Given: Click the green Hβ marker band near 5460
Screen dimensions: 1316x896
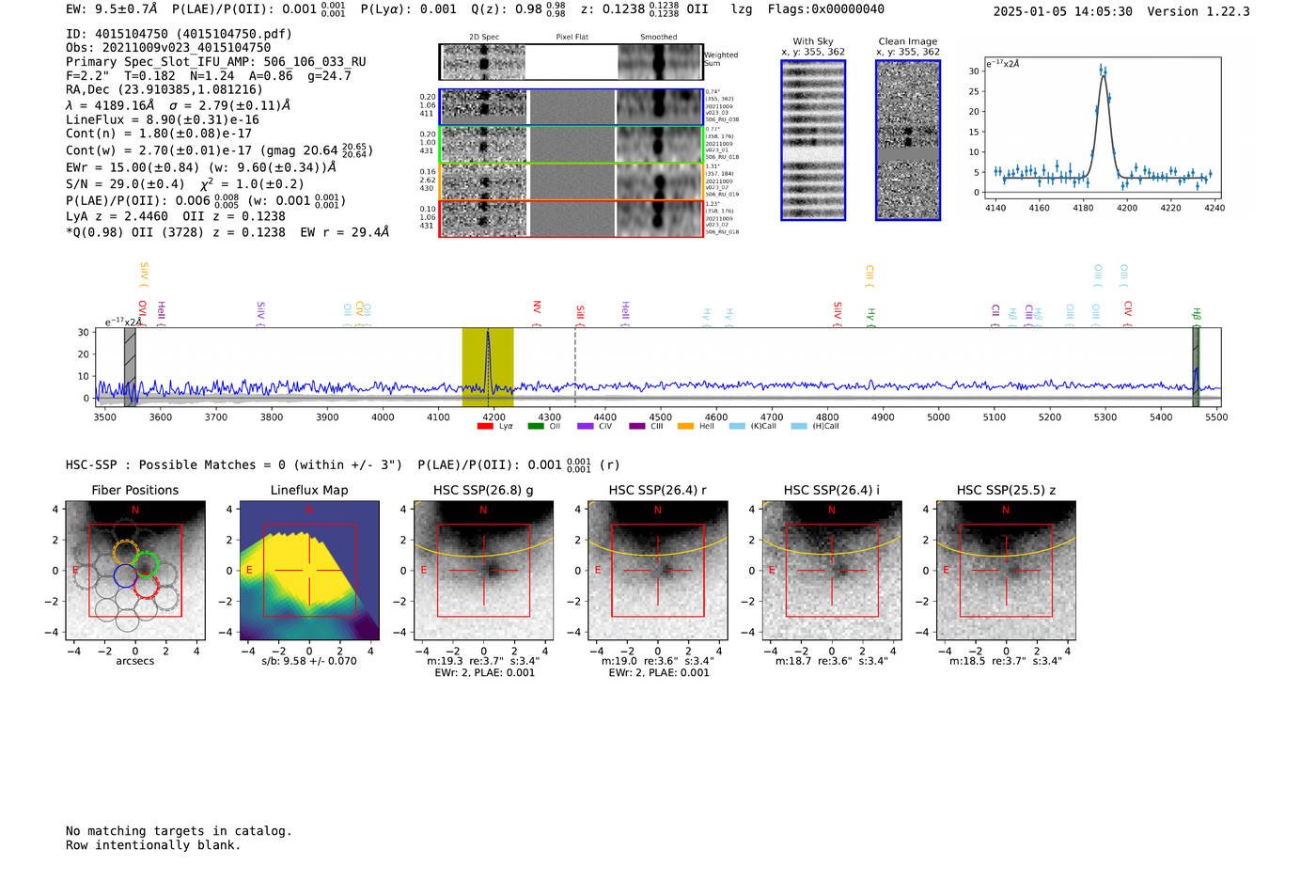Looking at the screenshot, I should point(1196,367).
